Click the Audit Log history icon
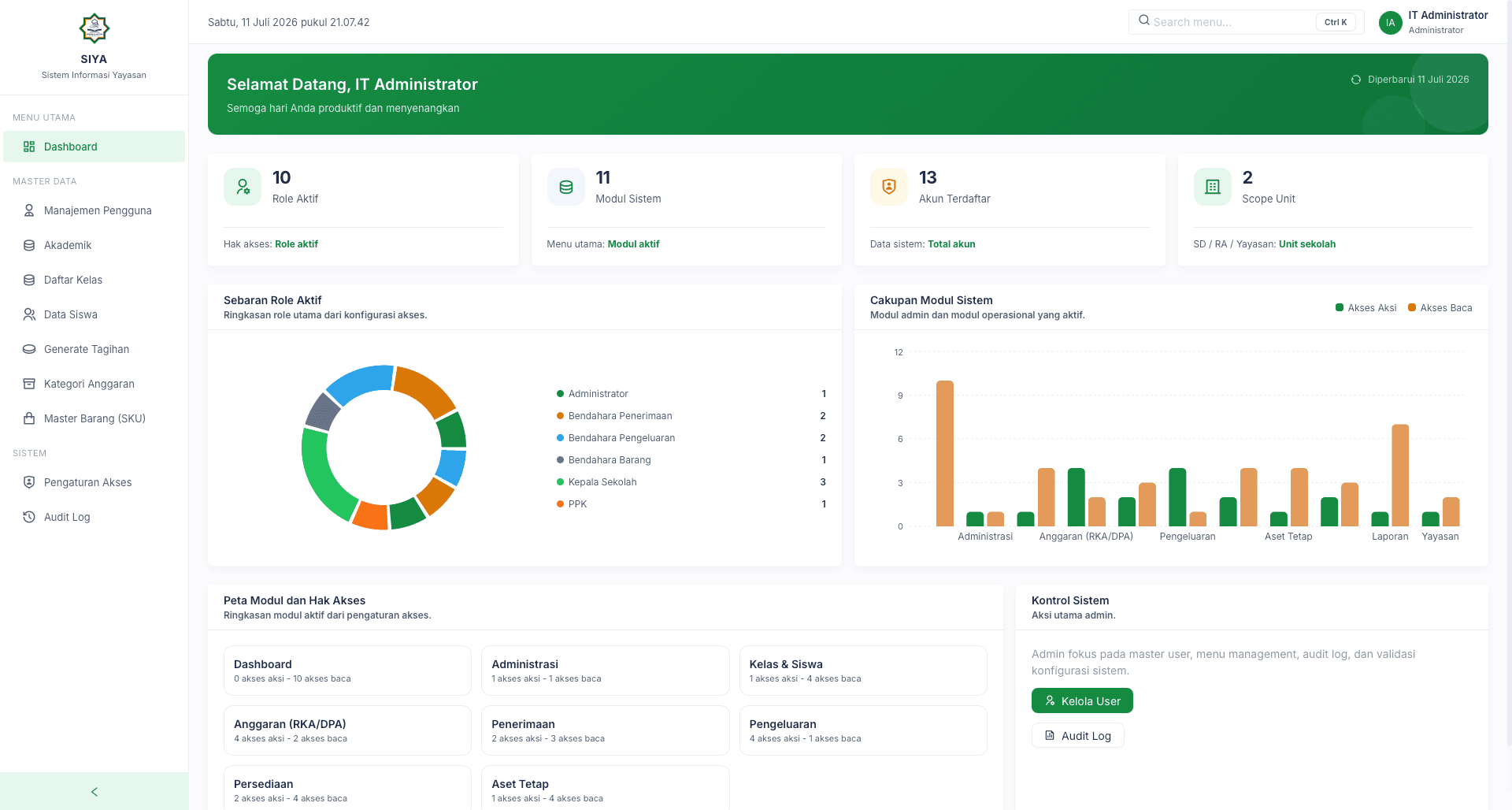This screenshot has width=1512, height=810. [29, 517]
